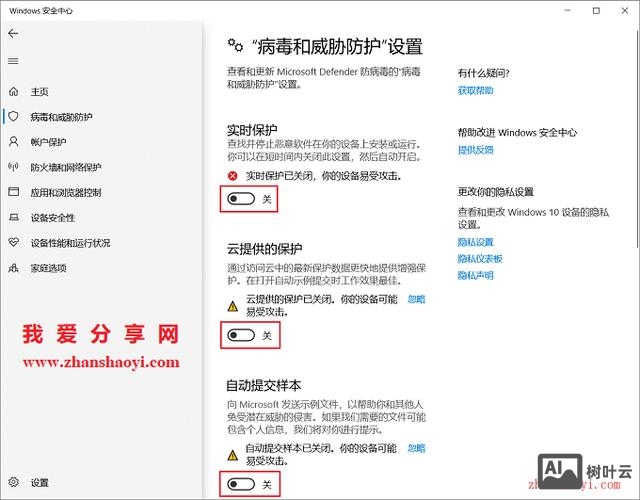Click the warning triangle under 云提供的保护
The image size is (640, 500).
point(233,306)
